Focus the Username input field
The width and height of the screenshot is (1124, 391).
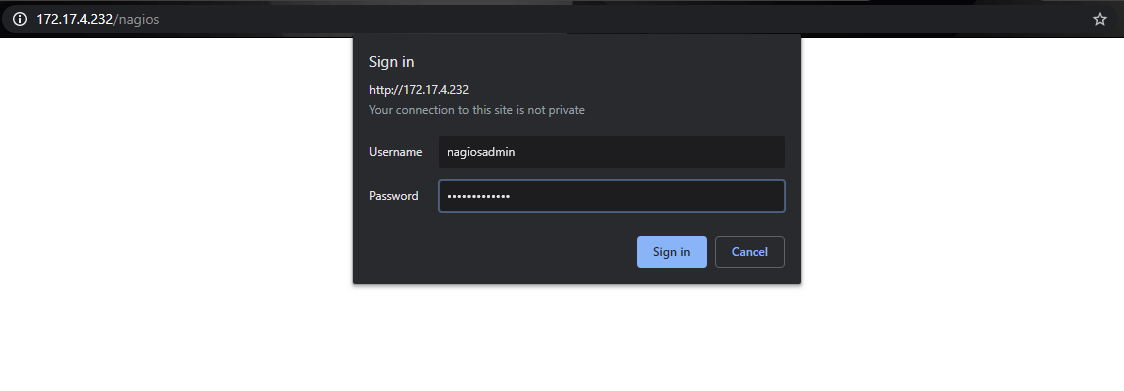tap(611, 152)
